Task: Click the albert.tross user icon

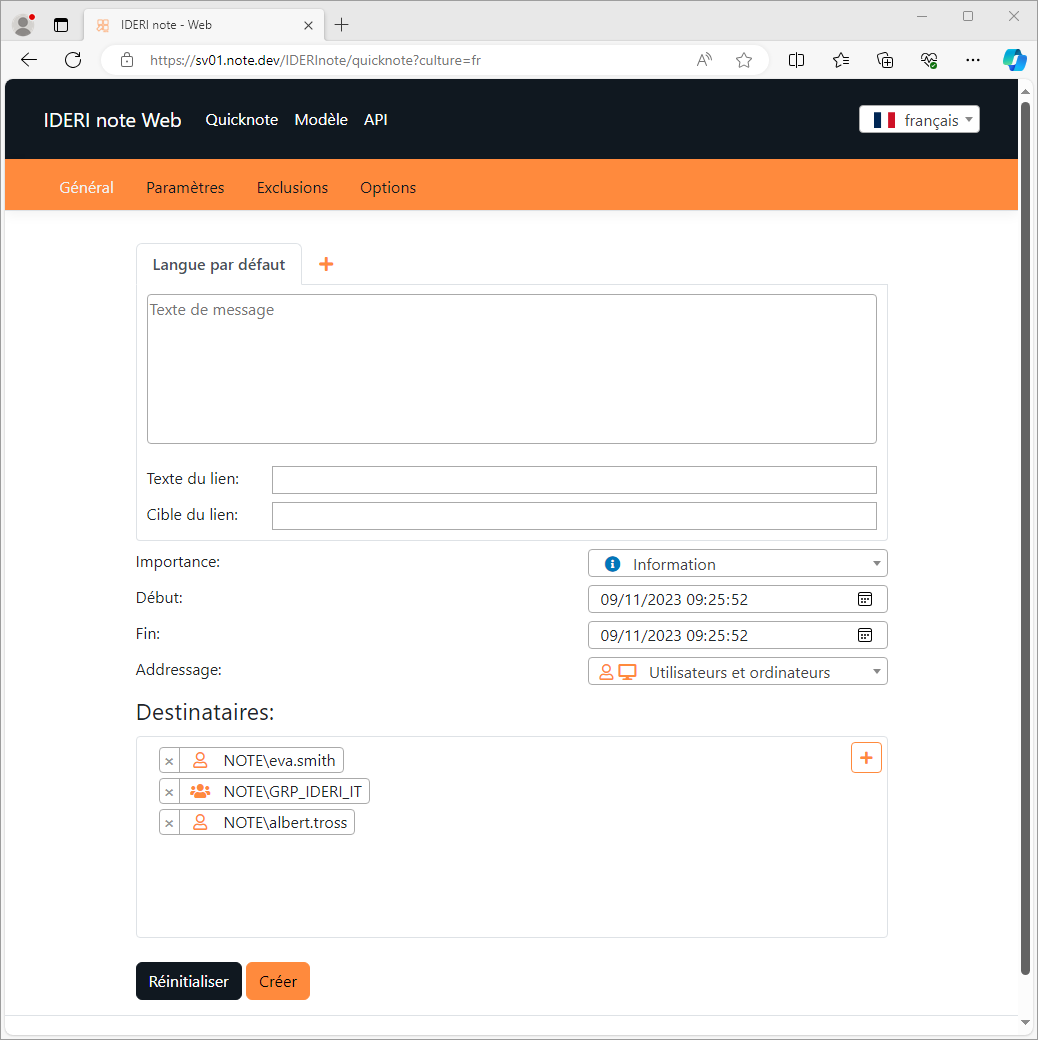Action: click(x=200, y=822)
